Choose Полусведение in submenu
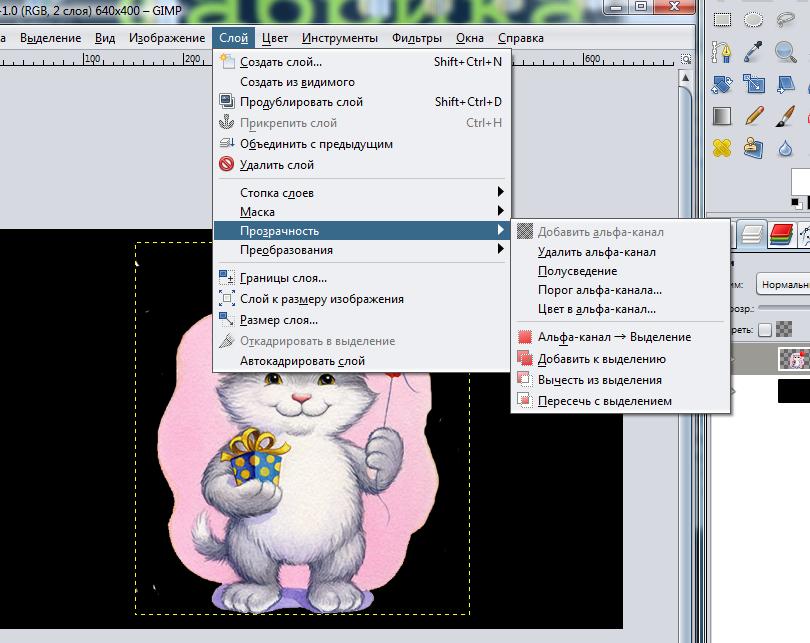 [620, 271]
